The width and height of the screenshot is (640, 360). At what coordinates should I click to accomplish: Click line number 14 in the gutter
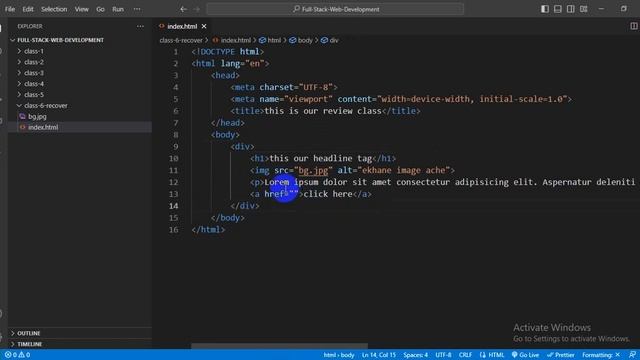(173, 206)
